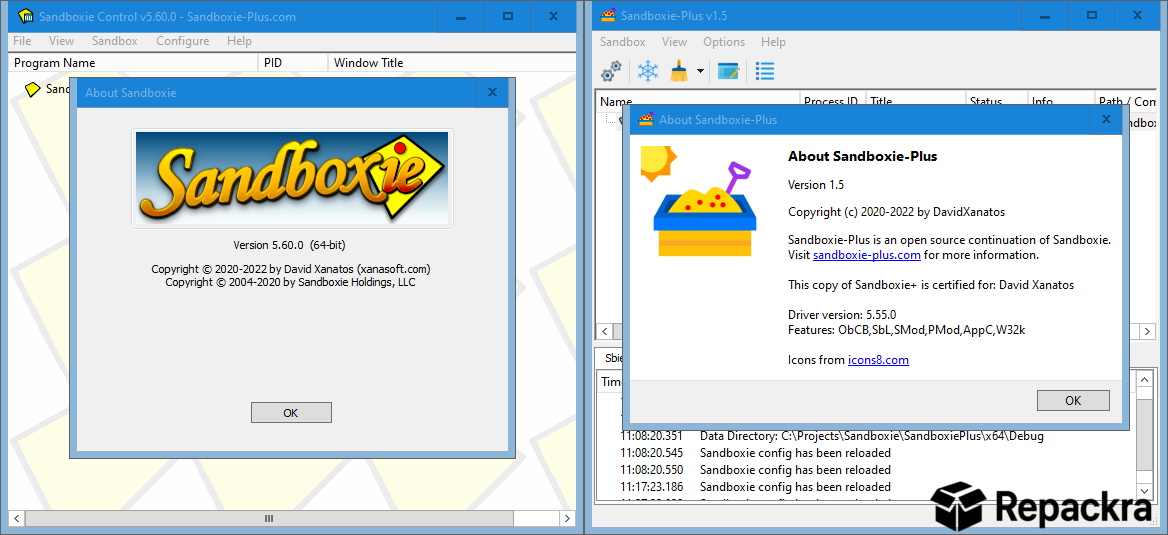Click the 'About Sandboxie-Plus' bold heading
The width and height of the screenshot is (1168, 535).
coord(863,156)
